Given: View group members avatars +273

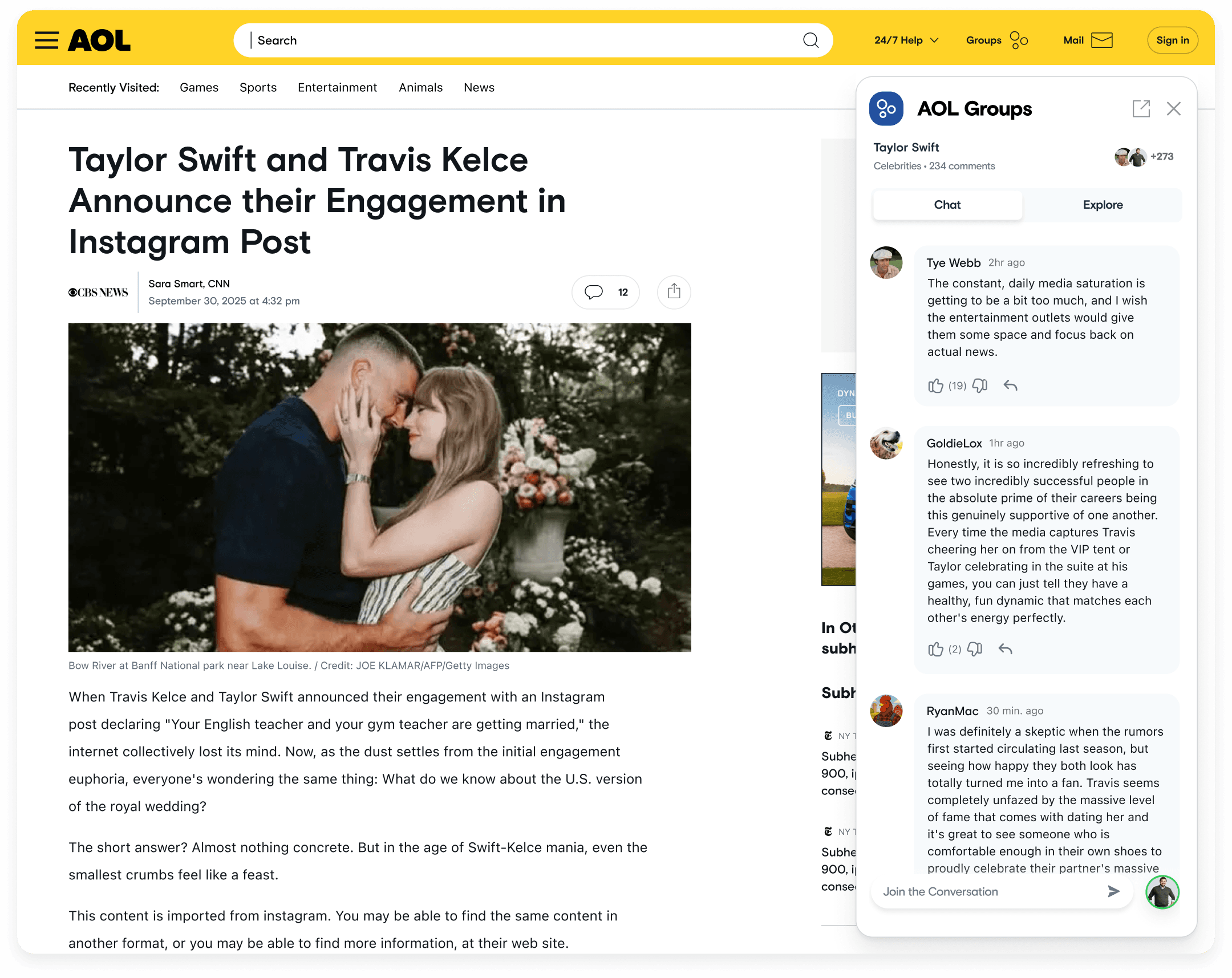Looking at the screenshot, I should pos(1144,156).
